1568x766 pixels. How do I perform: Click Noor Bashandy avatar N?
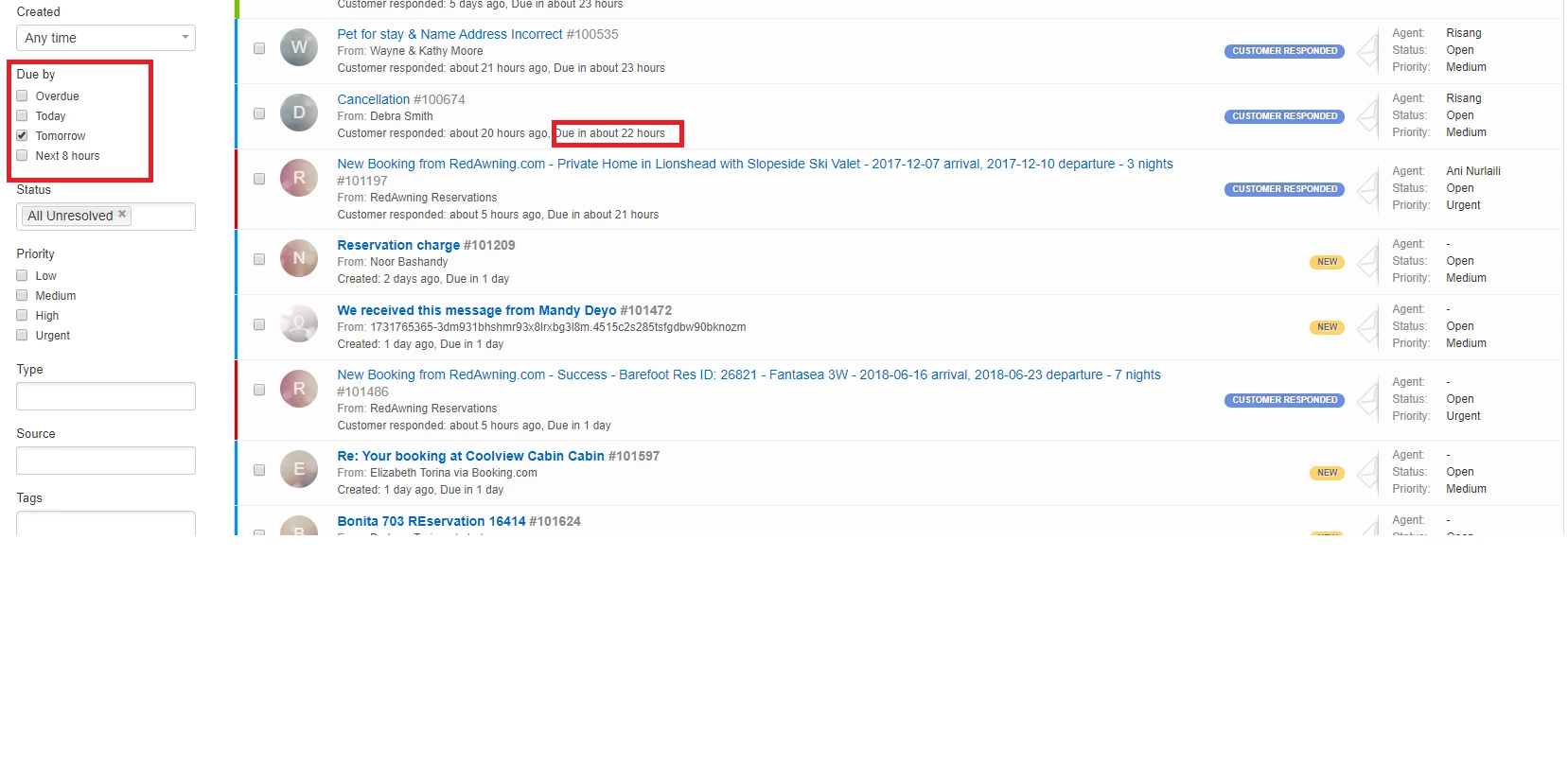(x=299, y=258)
